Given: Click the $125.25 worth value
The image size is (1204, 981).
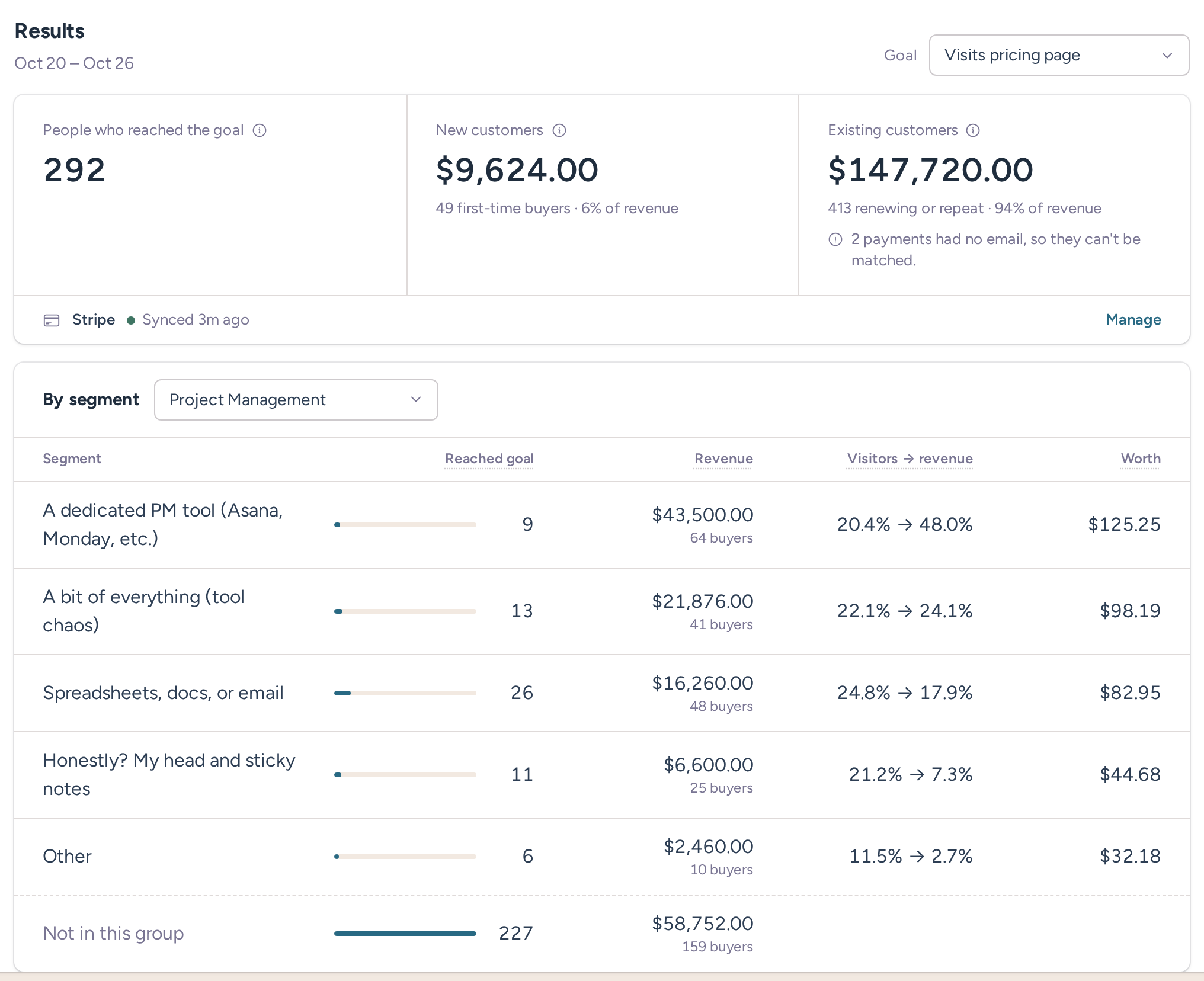Looking at the screenshot, I should click(1124, 524).
